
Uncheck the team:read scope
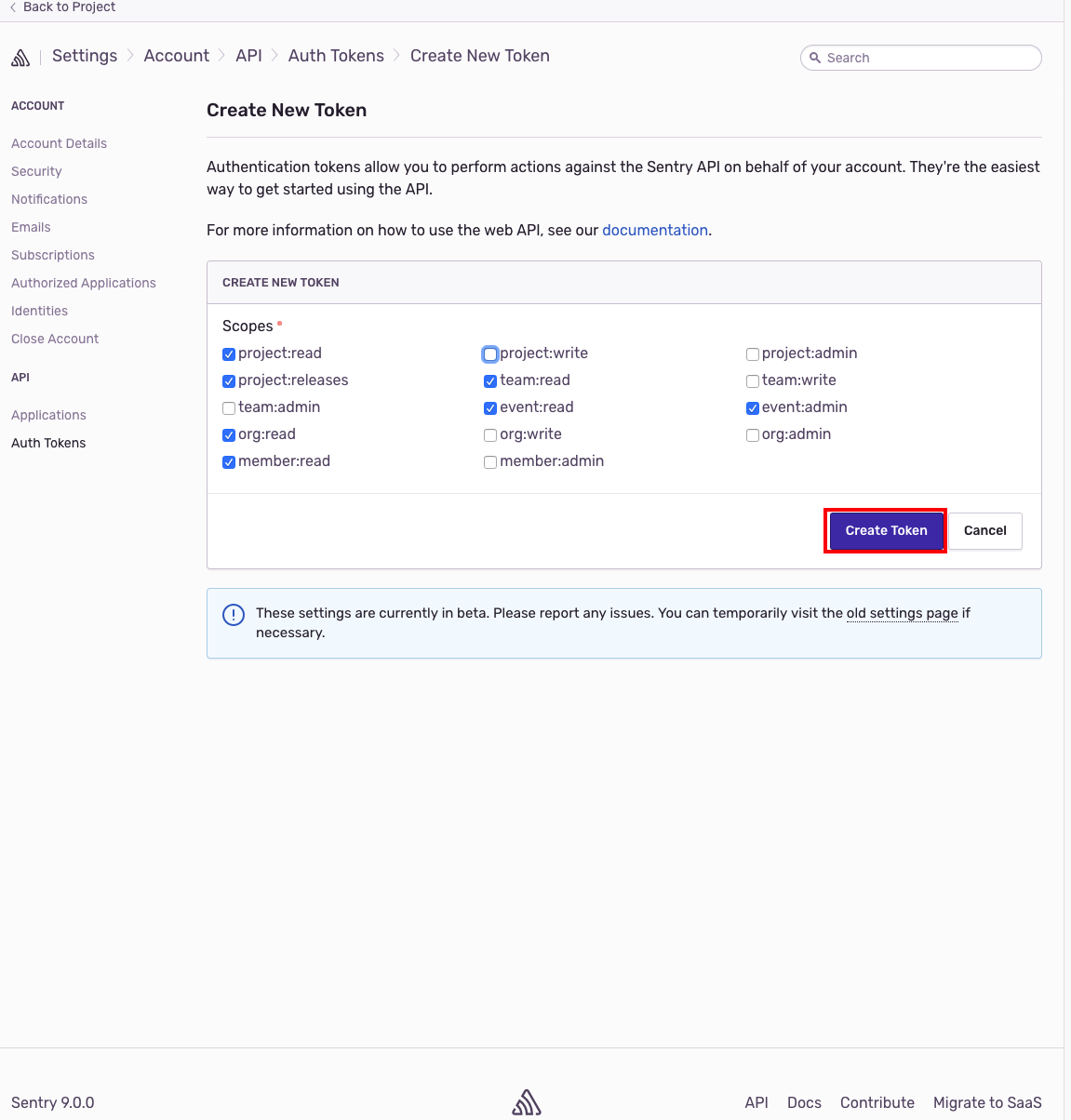coord(490,381)
